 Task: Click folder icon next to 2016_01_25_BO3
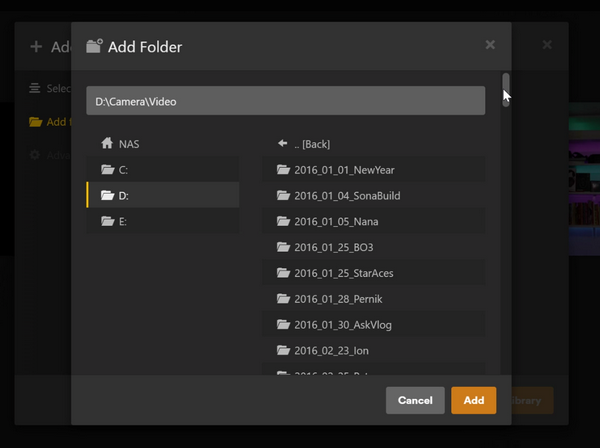283,248
